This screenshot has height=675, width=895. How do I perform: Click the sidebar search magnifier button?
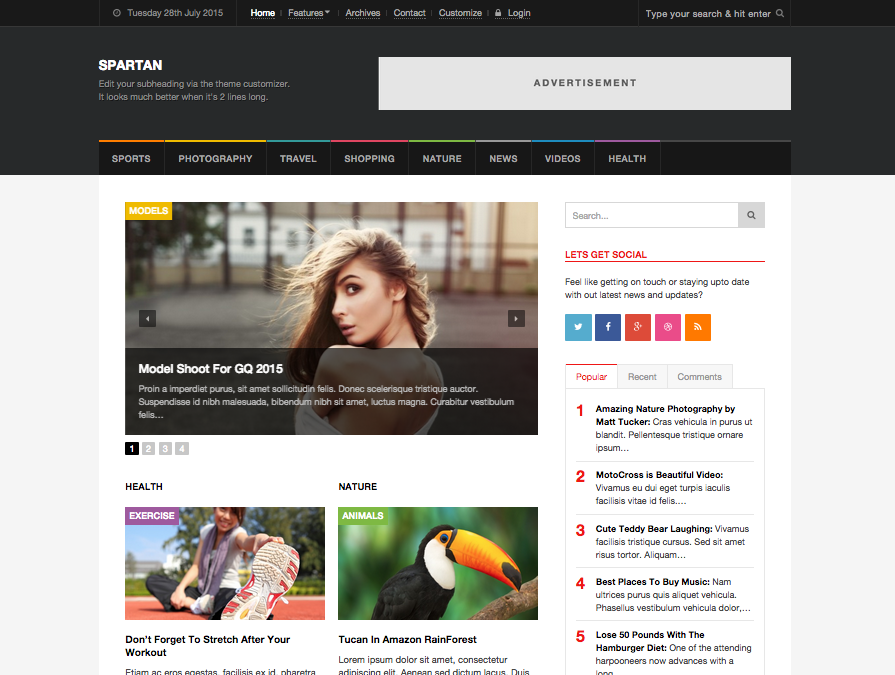751,215
